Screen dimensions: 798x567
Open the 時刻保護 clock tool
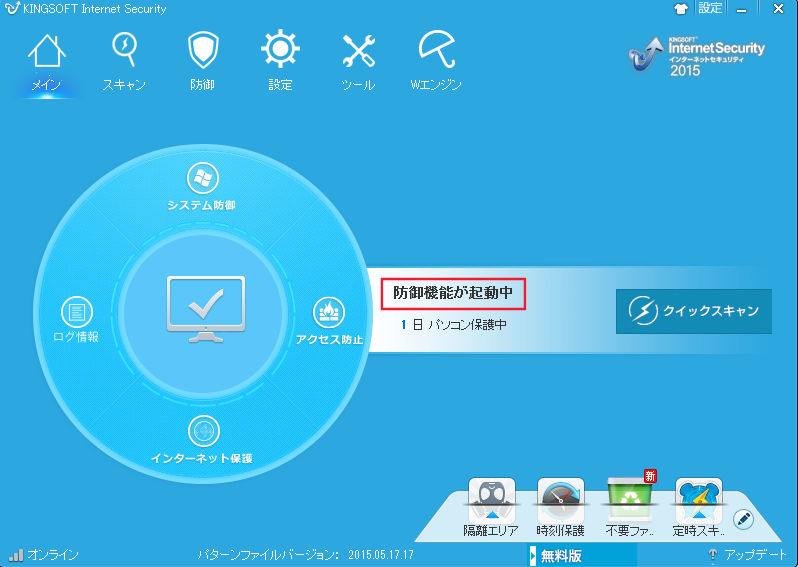pos(560,507)
